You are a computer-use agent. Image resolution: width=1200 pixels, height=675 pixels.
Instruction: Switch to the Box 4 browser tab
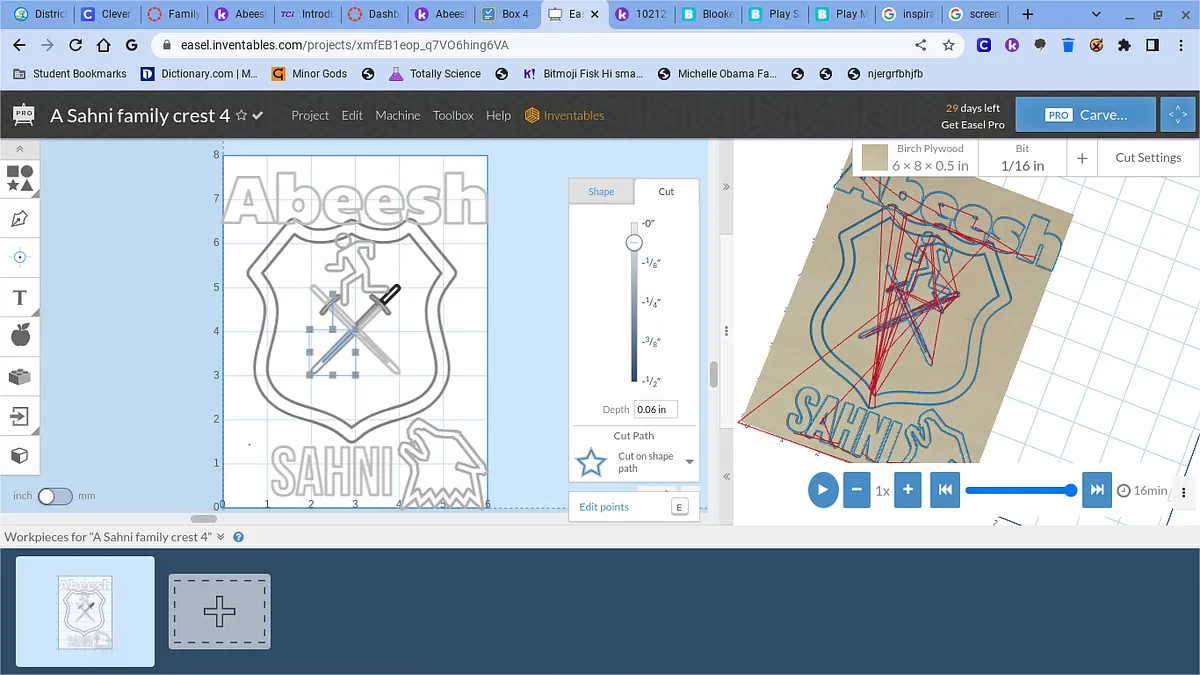click(x=507, y=14)
